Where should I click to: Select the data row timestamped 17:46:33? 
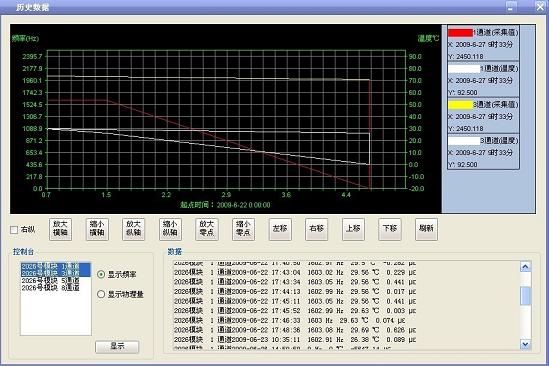click(289, 320)
